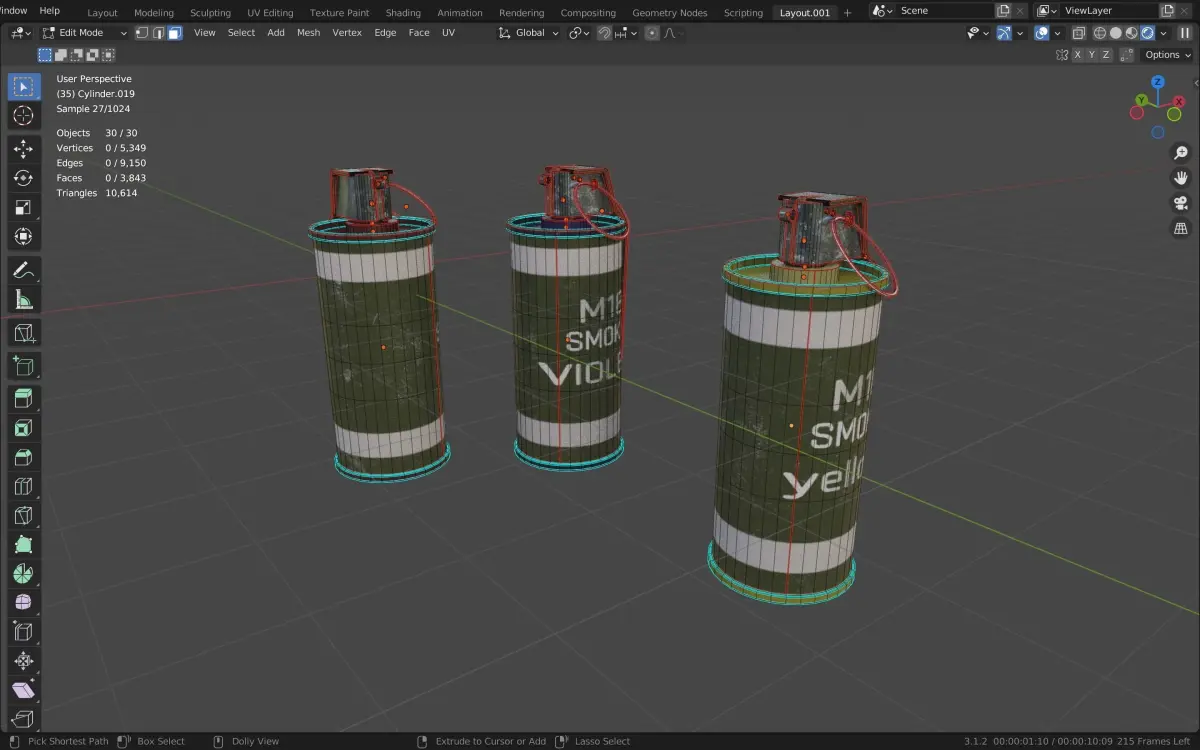Toggle Z axis mesh symmetry
Image resolution: width=1200 pixels, height=750 pixels.
pyautogui.click(x=1106, y=55)
